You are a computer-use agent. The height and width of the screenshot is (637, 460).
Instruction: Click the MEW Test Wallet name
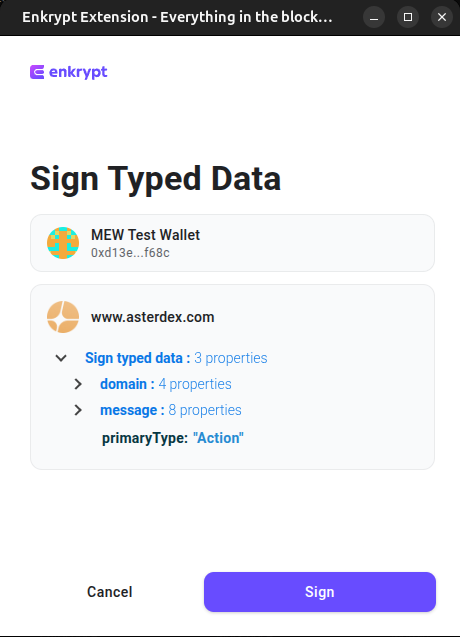[145, 235]
